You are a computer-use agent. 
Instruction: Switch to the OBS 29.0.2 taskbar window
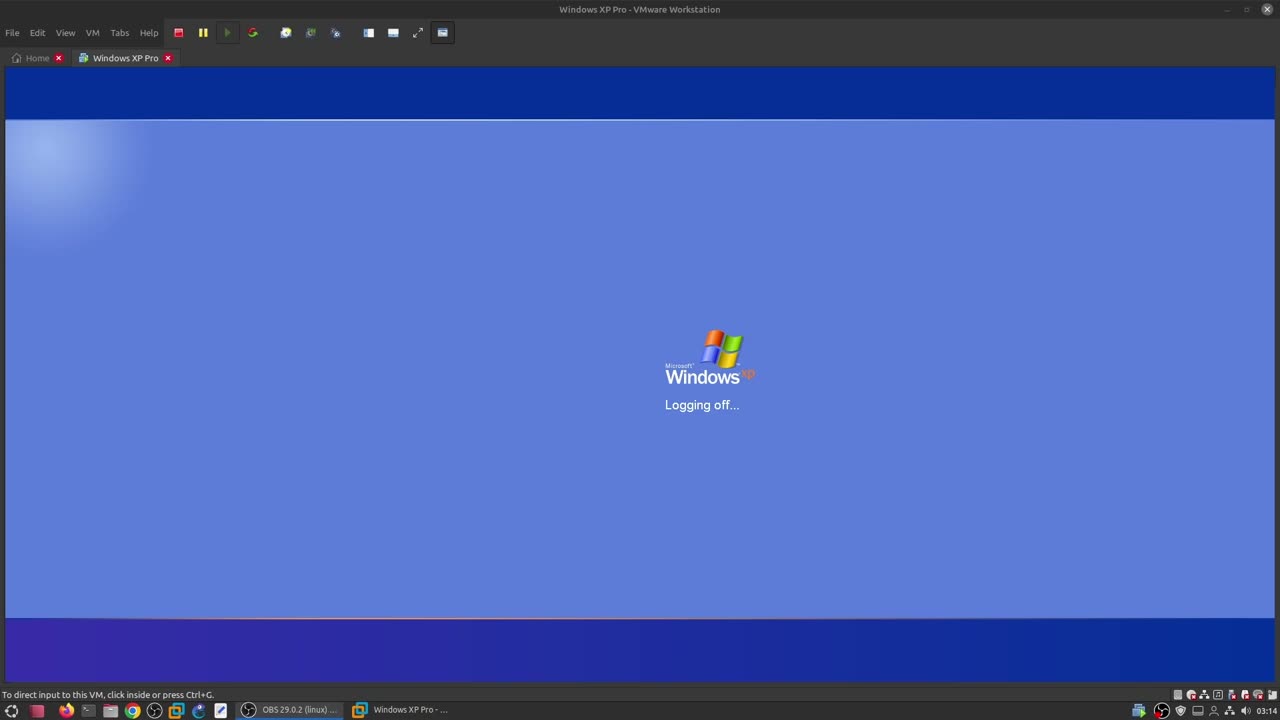coord(290,710)
